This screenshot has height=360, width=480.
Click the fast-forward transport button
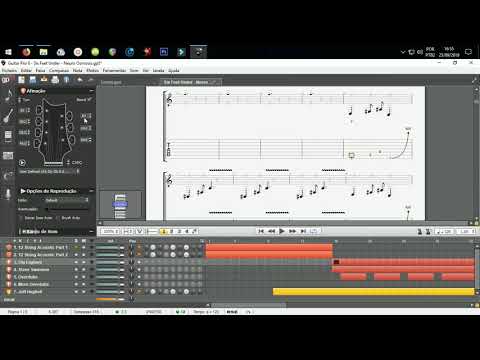click(x=292, y=231)
